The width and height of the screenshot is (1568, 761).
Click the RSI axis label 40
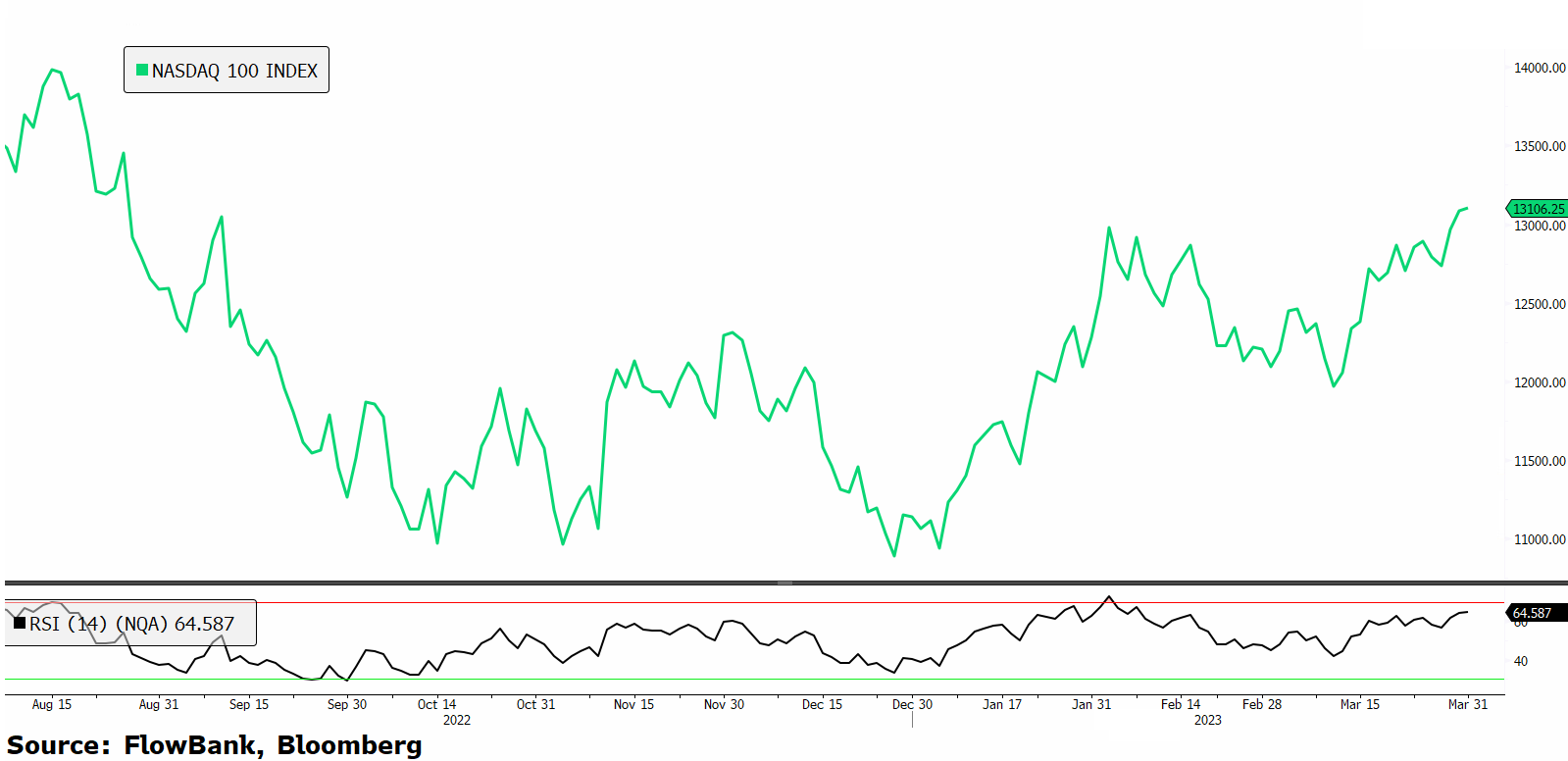(1520, 661)
